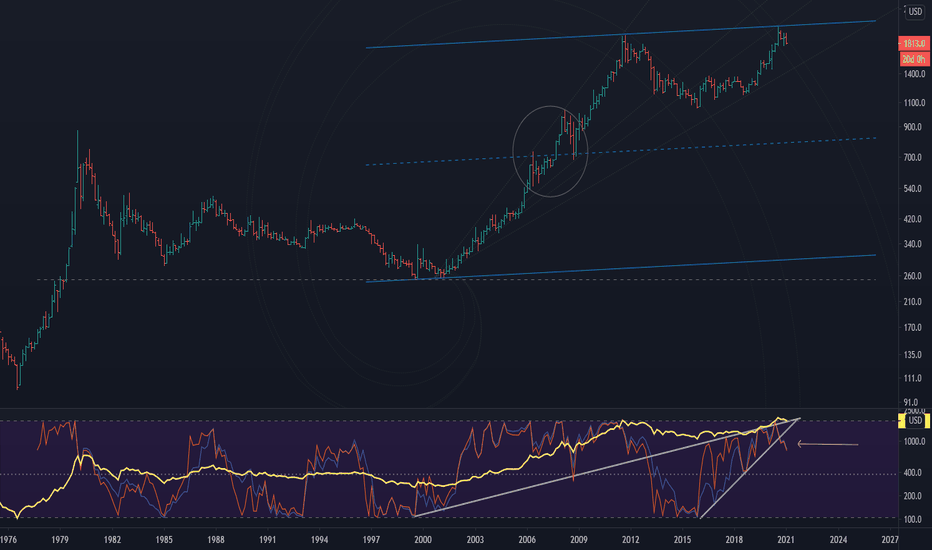Click the 2027 label on time axis
932x550 pixels.
pos(890,540)
